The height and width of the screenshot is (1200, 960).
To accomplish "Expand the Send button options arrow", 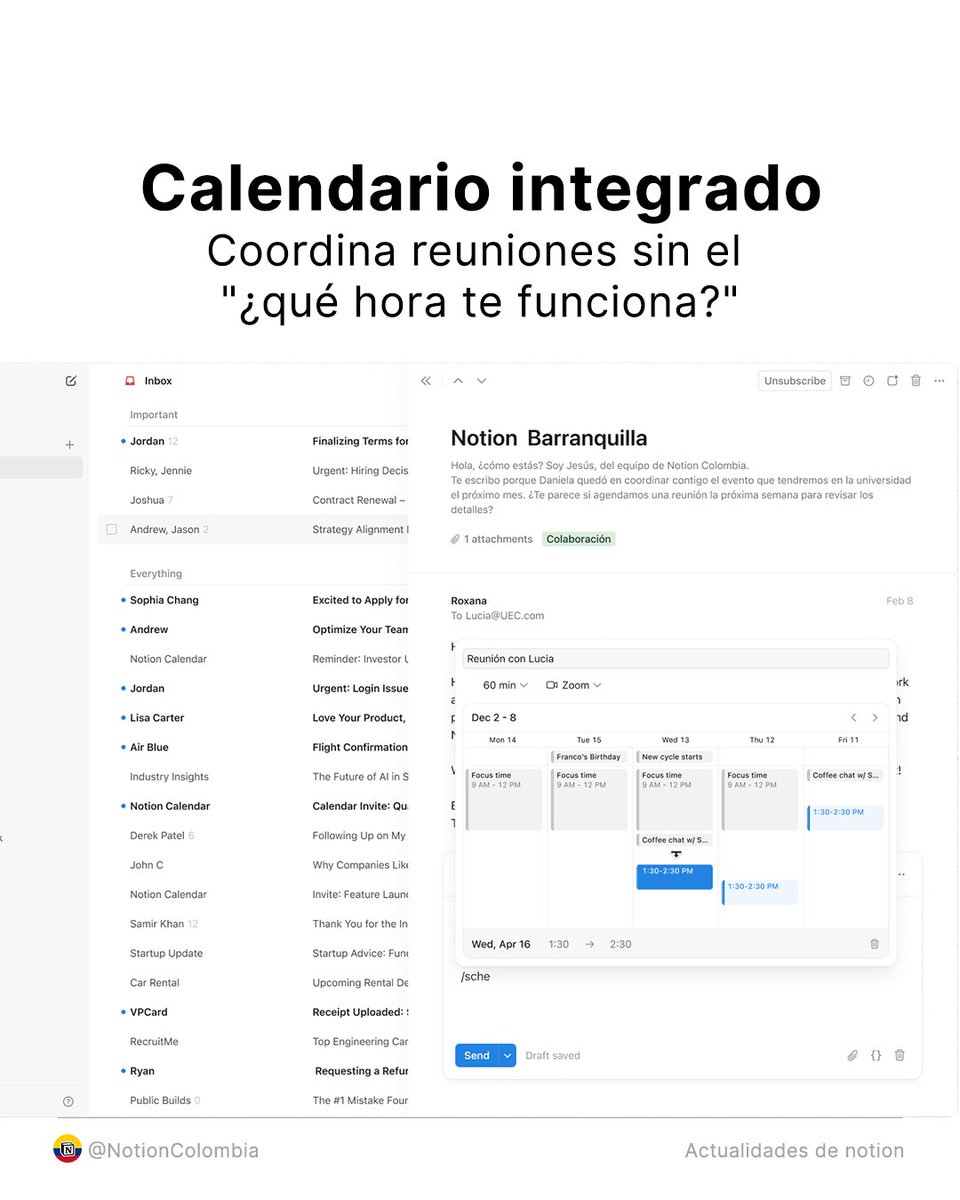I will tap(507, 1055).
